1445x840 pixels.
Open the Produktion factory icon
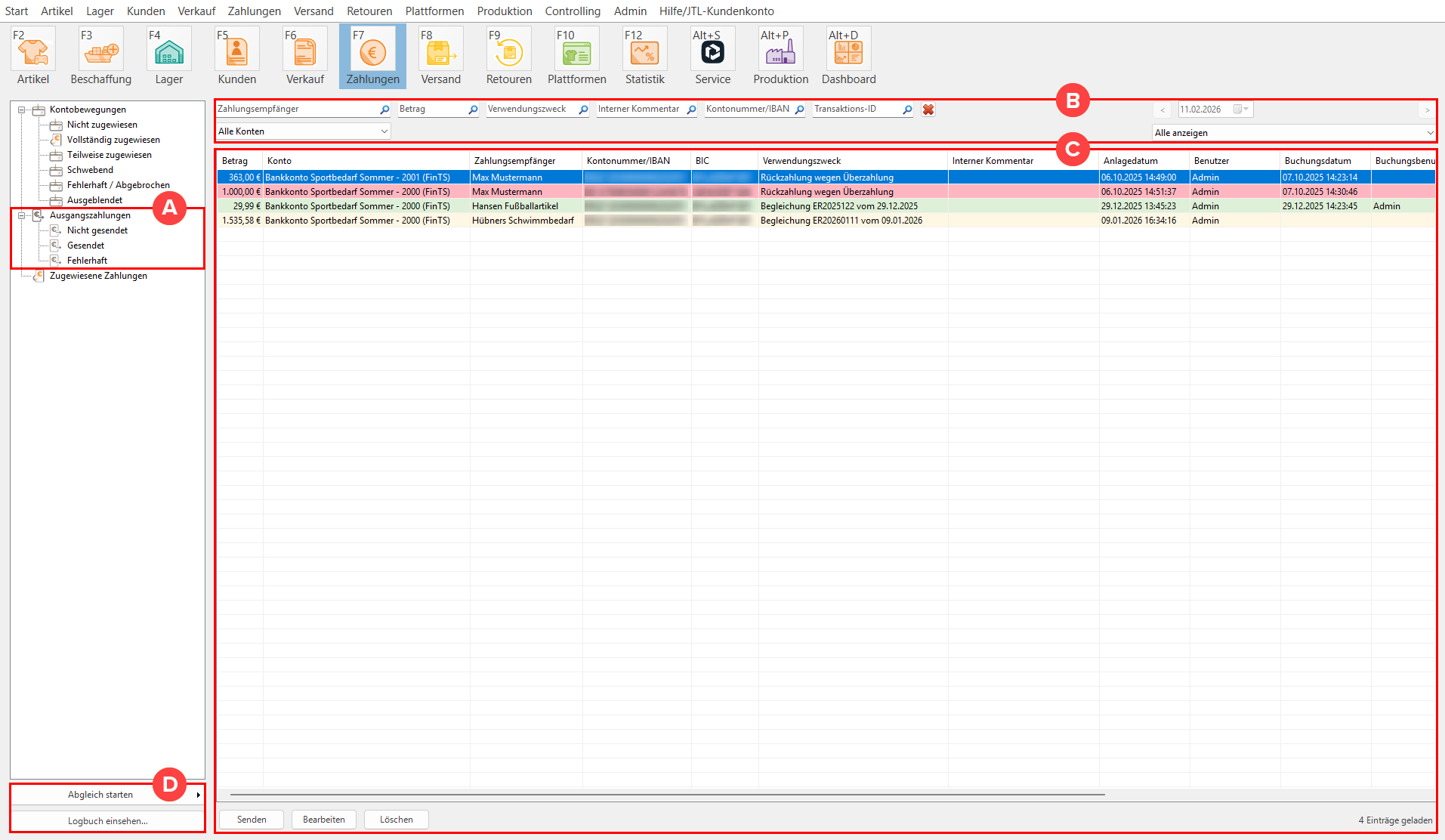click(780, 53)
